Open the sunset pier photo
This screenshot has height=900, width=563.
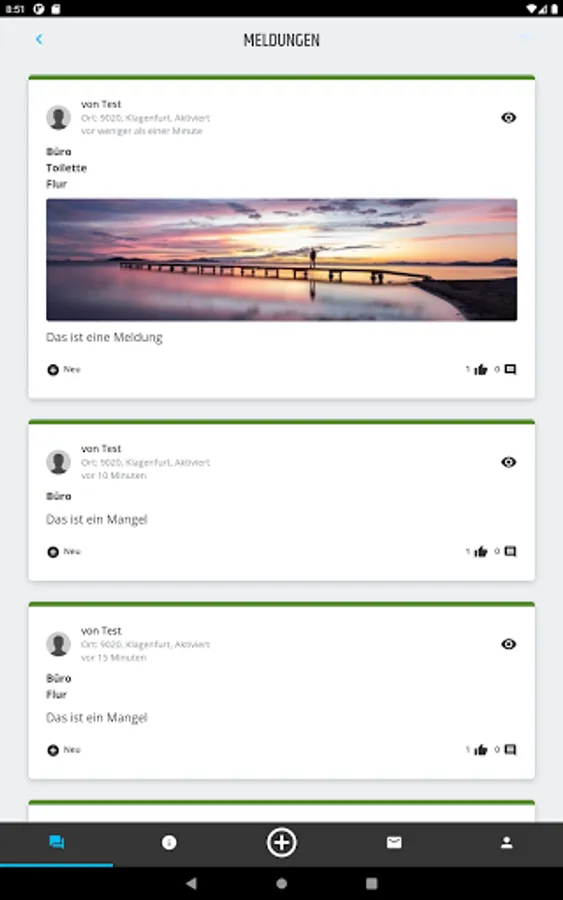click(x=281, y=259)
